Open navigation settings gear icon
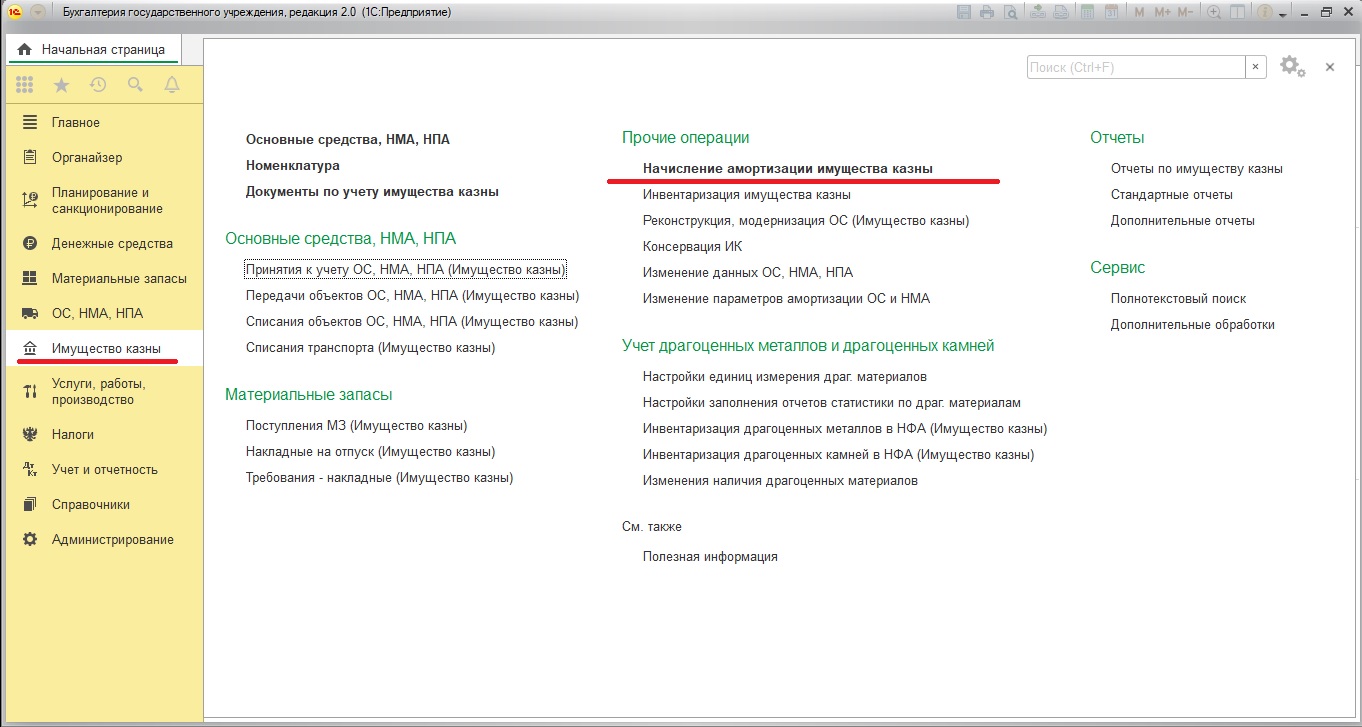Viewport: 1362px width, 727px height. tap(1291, 66)
